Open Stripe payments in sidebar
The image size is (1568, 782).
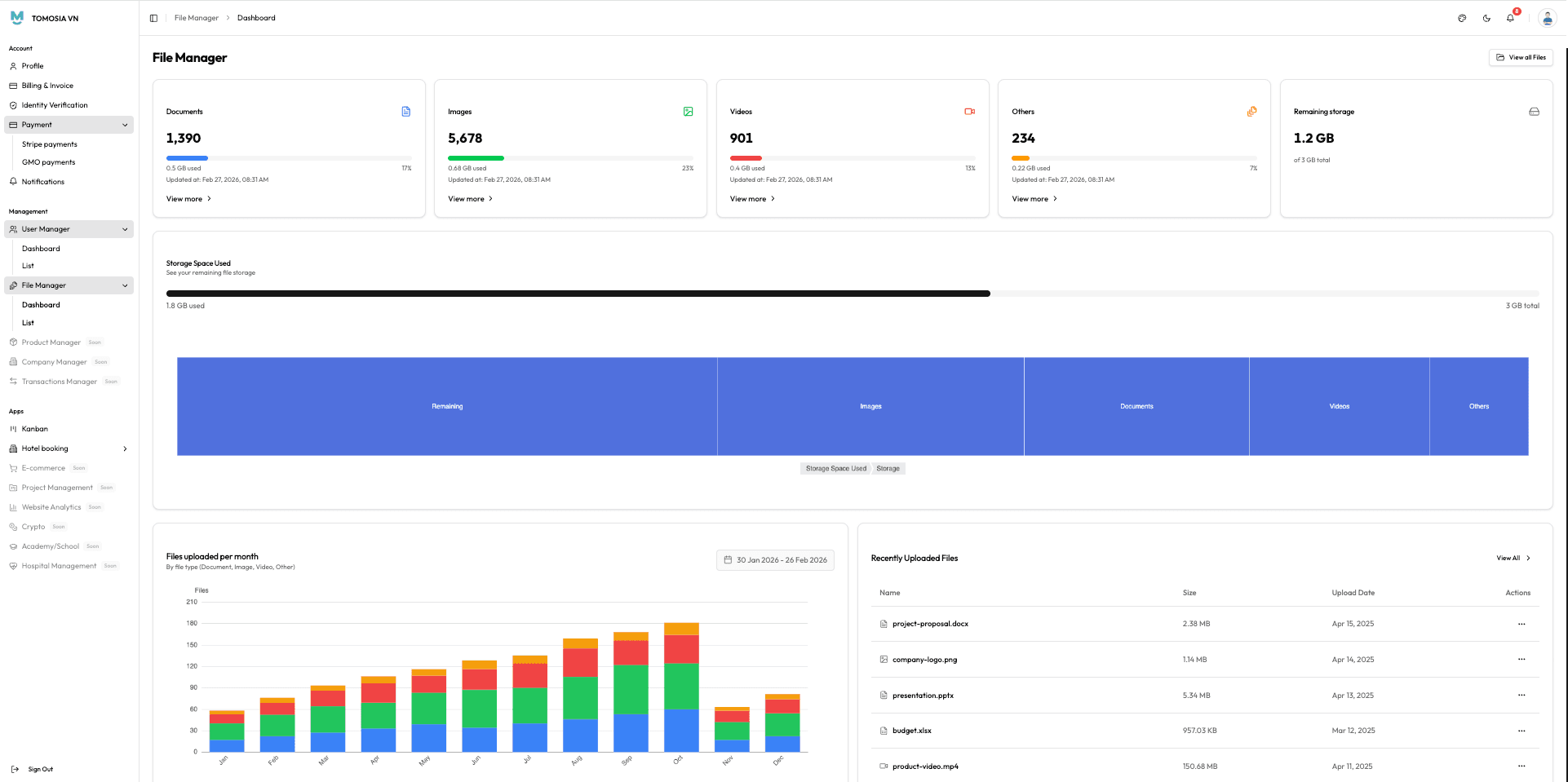coord(50,144)
